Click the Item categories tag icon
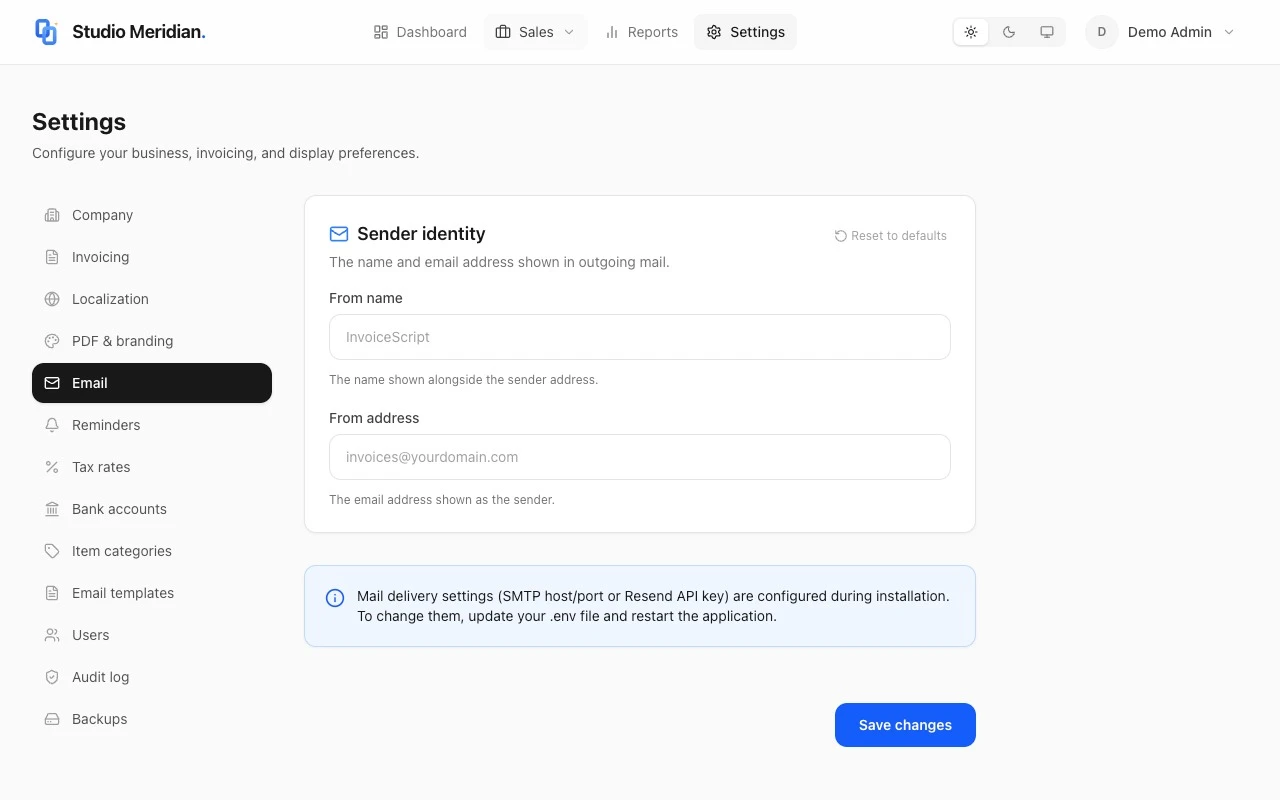1280x800 pixels. coord(52,551)
